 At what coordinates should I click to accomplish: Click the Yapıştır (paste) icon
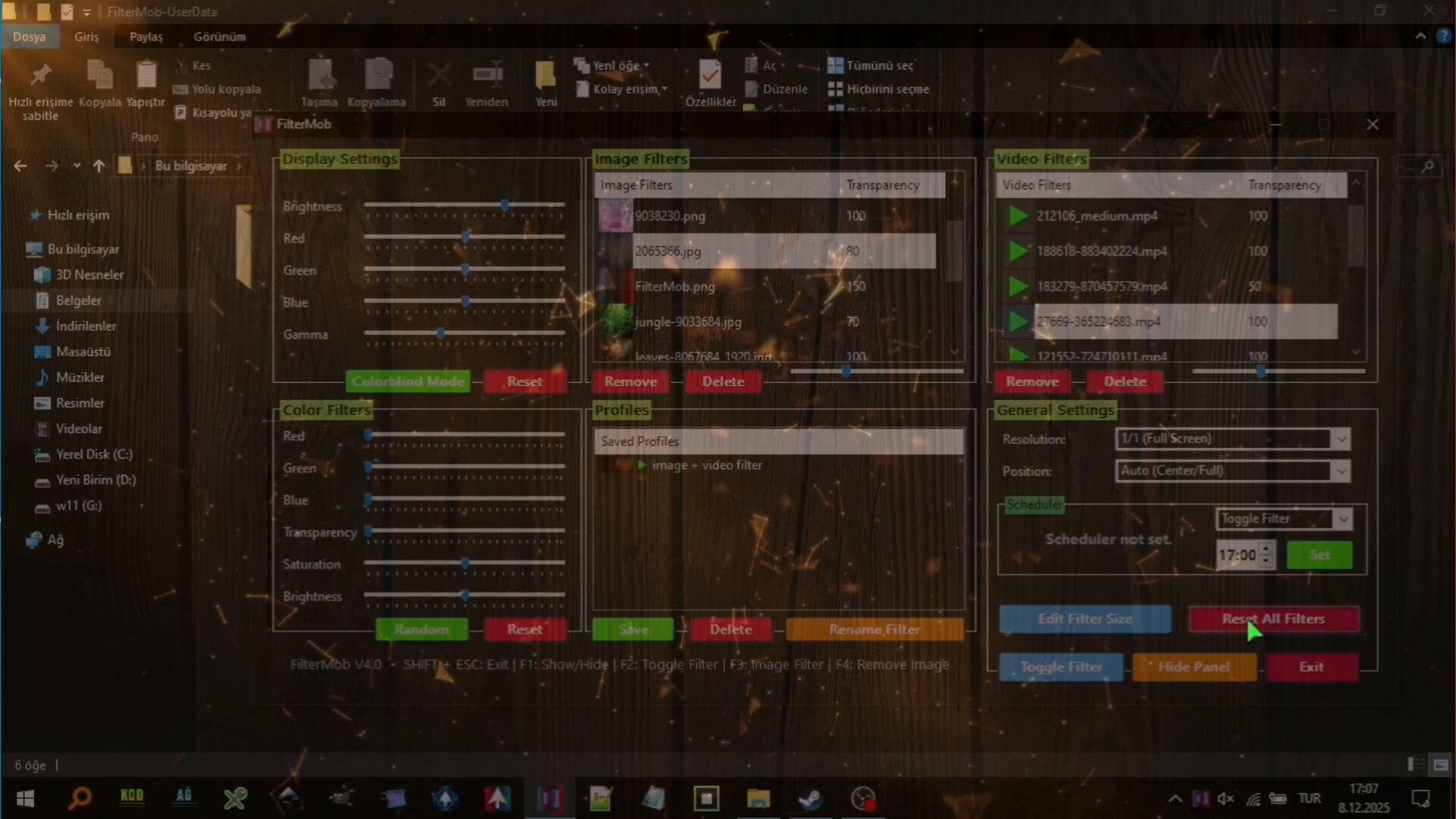click(146, 76)
